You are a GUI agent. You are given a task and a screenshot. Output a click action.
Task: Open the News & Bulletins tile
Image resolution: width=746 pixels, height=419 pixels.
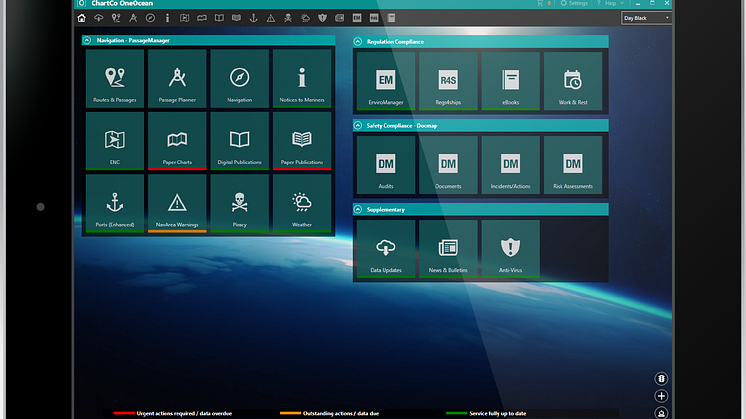(448, 249)
